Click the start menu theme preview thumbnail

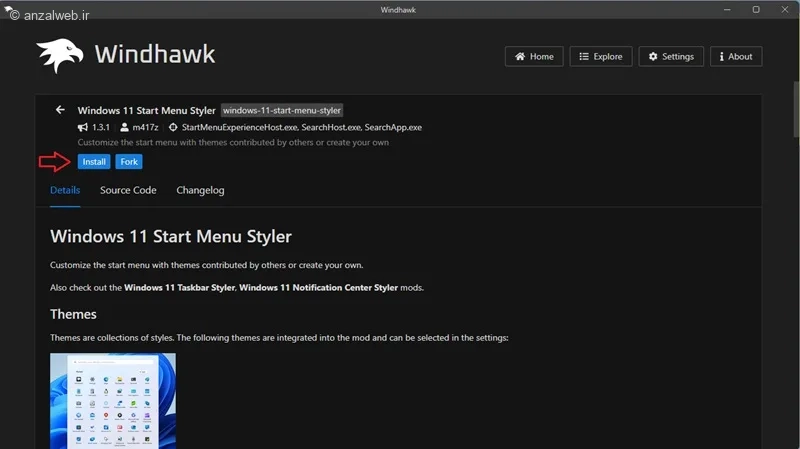pyautogui.click(x=113, y=400)
